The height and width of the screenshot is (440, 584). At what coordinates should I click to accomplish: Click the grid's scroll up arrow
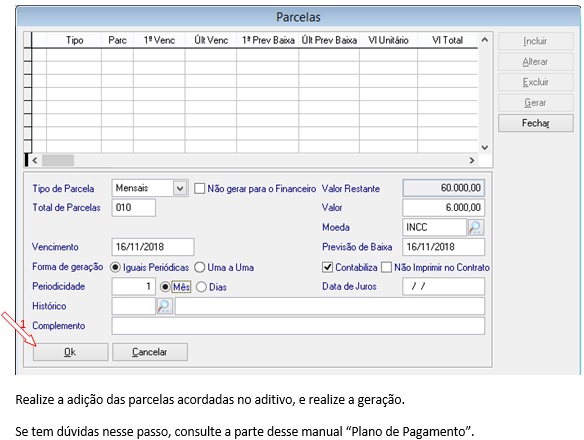click(x=485, y=39)
